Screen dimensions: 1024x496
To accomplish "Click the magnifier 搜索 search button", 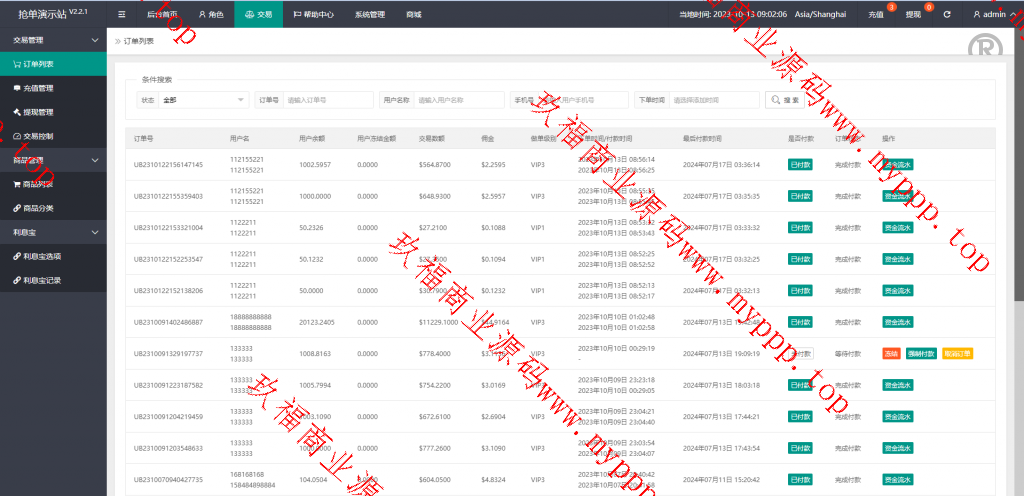I will point(786,100).
